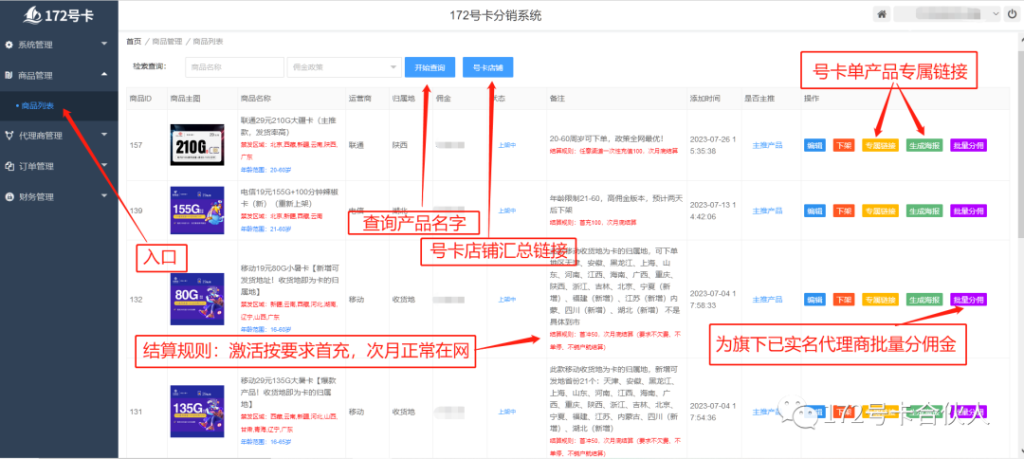1024x459 pixels.
Task: Click the 陕西 location cell
Action: (399, 145)
